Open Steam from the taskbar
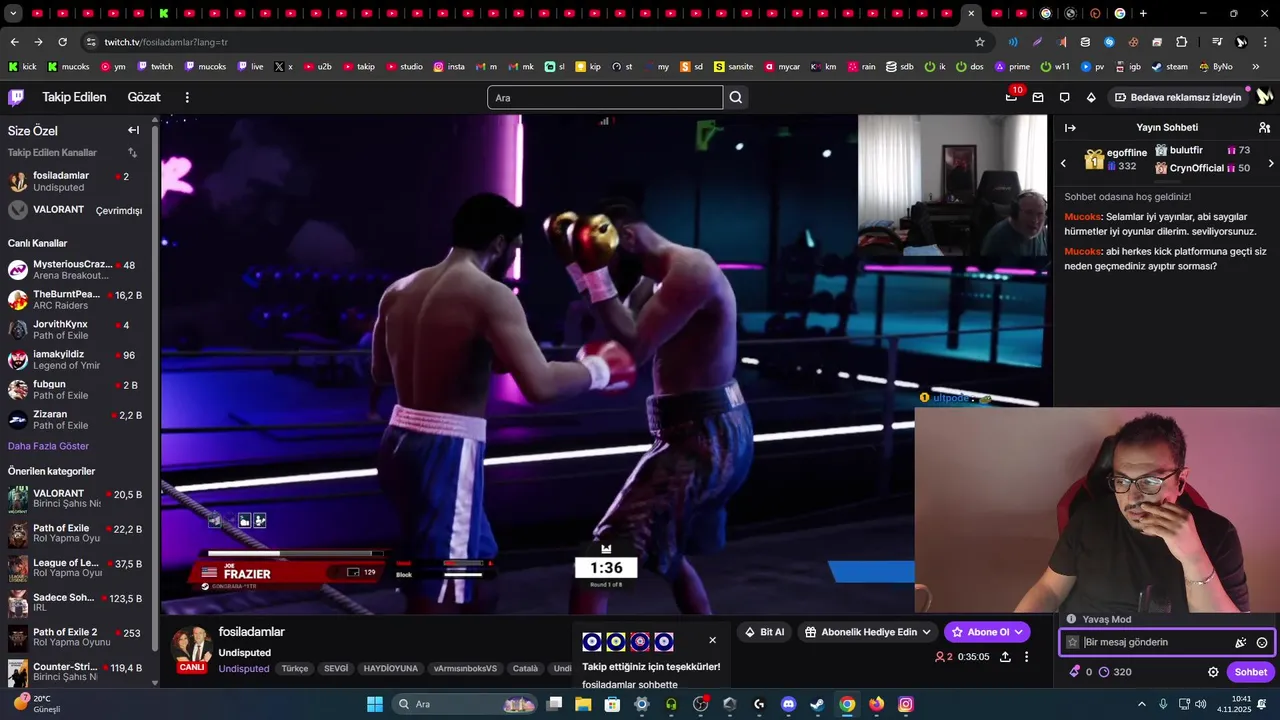 [x=817, y=704]
